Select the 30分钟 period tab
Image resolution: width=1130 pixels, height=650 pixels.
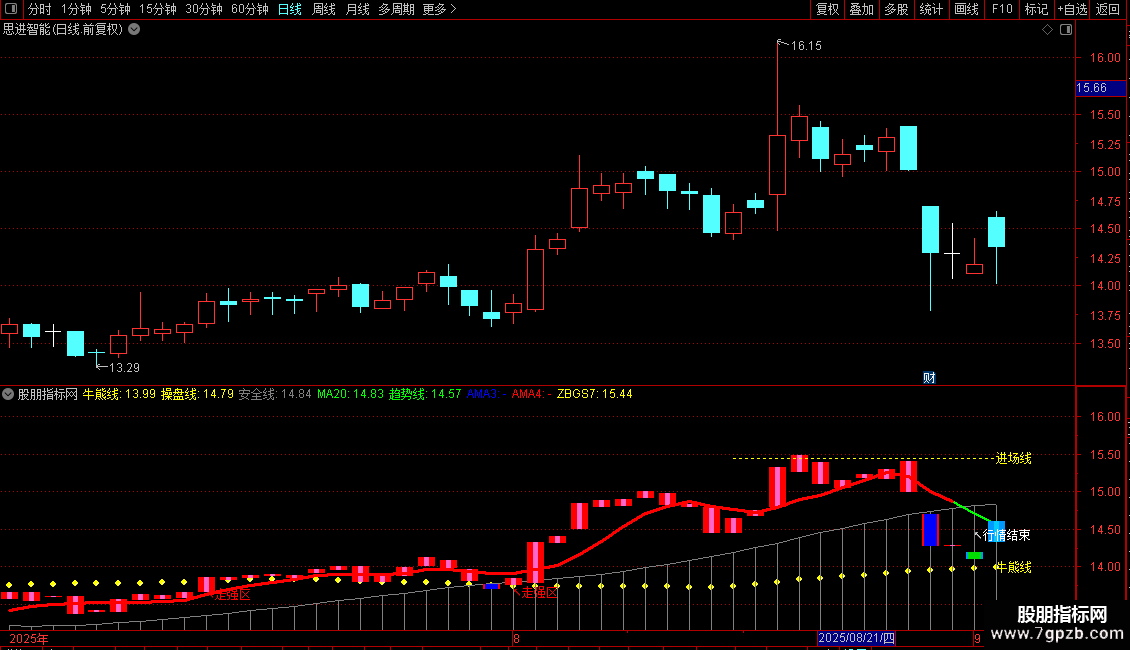click(204, 9)
